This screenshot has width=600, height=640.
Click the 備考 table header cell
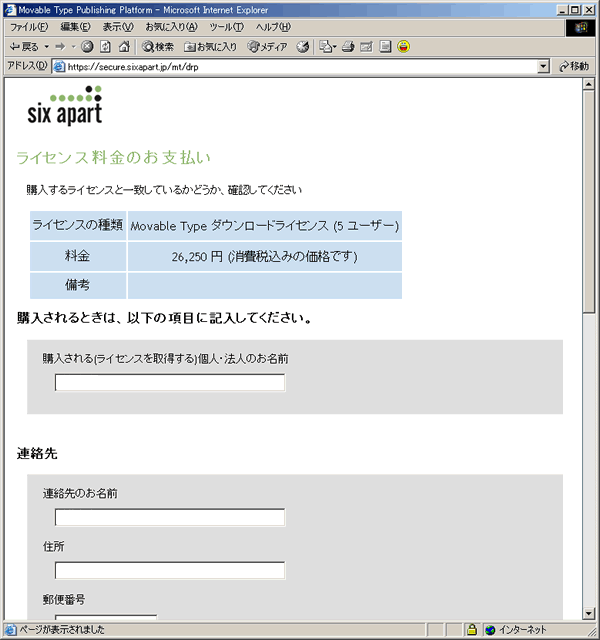pyautogui.click(x=78, y=285)
